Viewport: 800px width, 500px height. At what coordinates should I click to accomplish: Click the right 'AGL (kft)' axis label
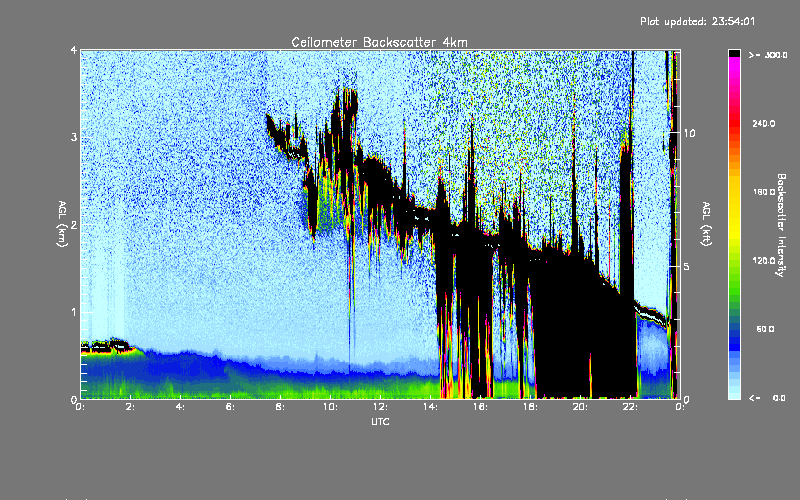click(x=706, y=224)
